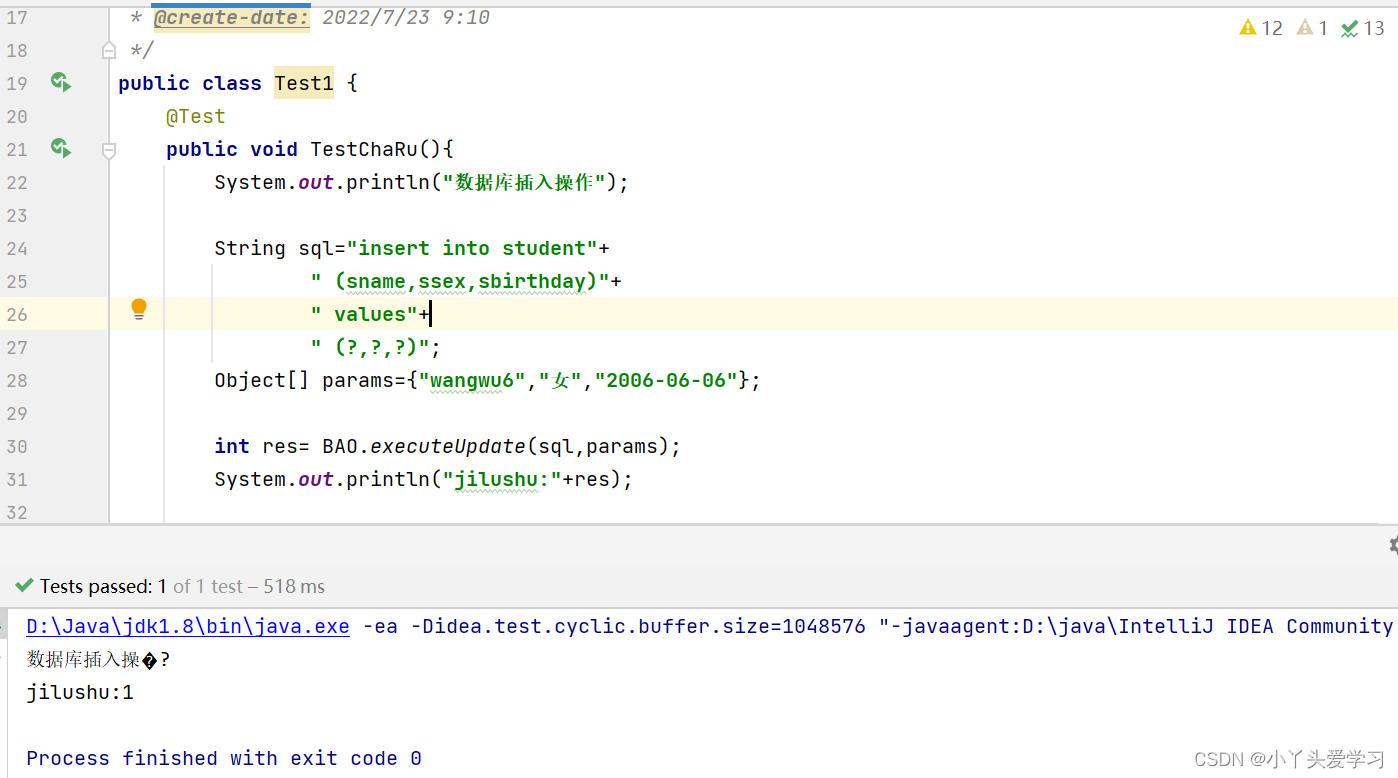Click the @Test annotation on line 20
This screenshot has width=1398, height=778.
(196, 116)
